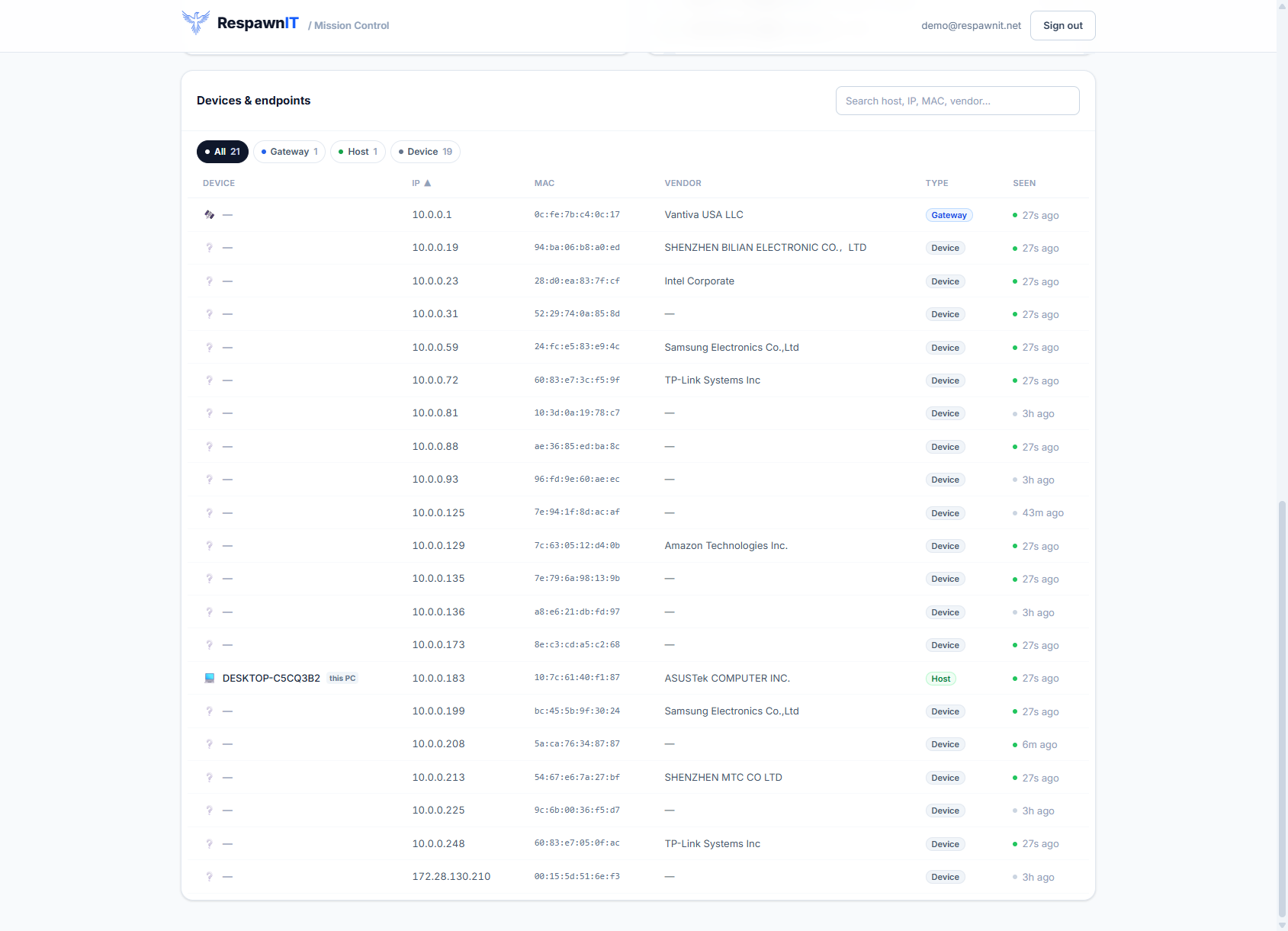1288x931 pixels.
Task: Click the IP column sort arrow
Action: [428, 183]
